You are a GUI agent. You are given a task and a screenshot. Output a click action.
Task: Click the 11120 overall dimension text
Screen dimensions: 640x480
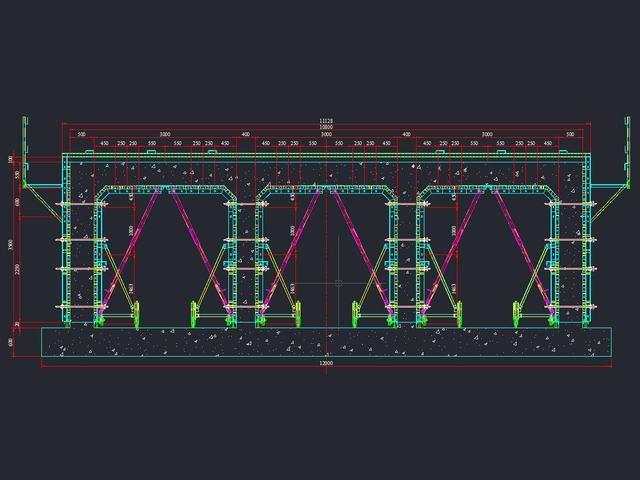[326, 121]
